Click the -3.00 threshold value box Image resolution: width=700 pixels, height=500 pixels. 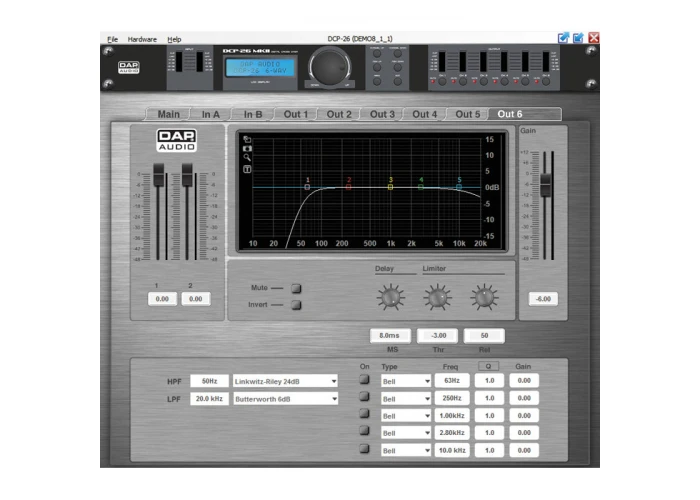click(x=438, y=335)
